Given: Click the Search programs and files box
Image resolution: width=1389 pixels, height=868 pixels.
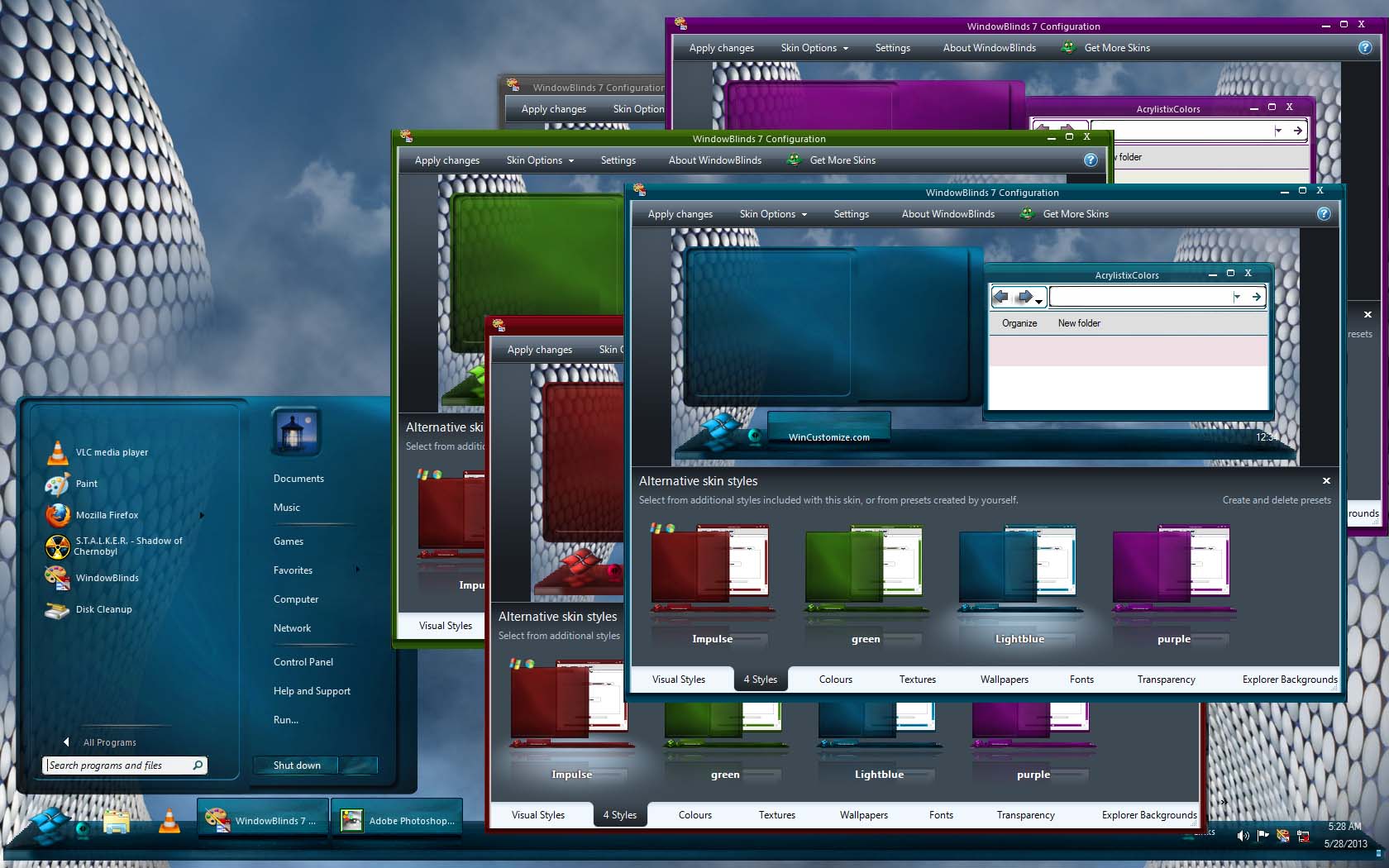Looking at the screenshot, I should click(125, 765).
